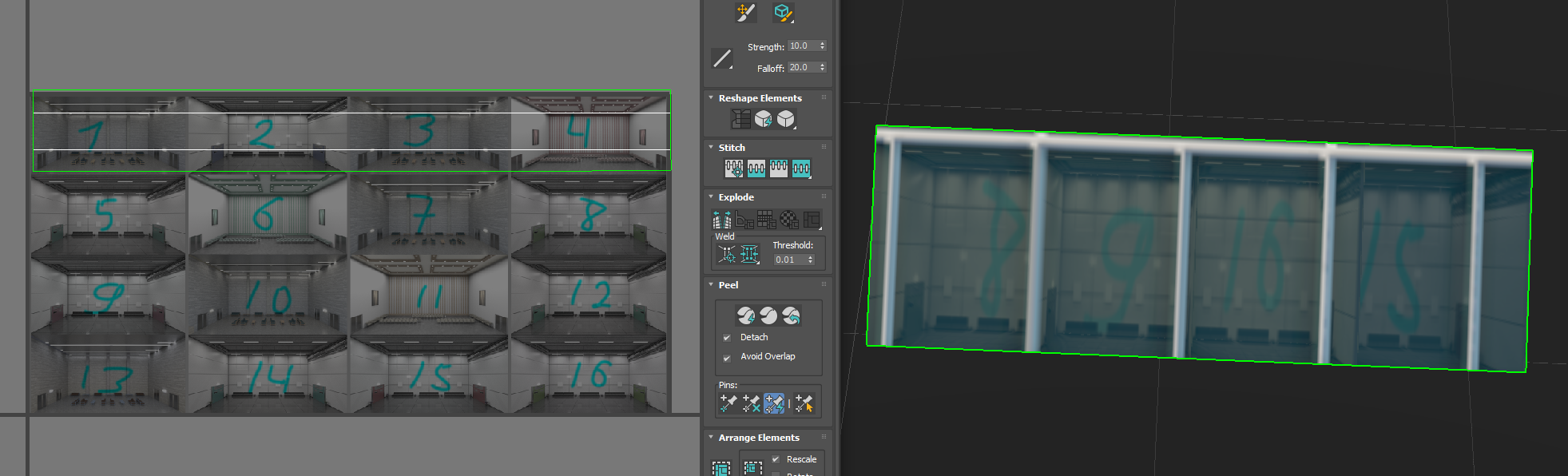
Task: Select the Relax brush tool icon
Action: click(x=782, y=12)
